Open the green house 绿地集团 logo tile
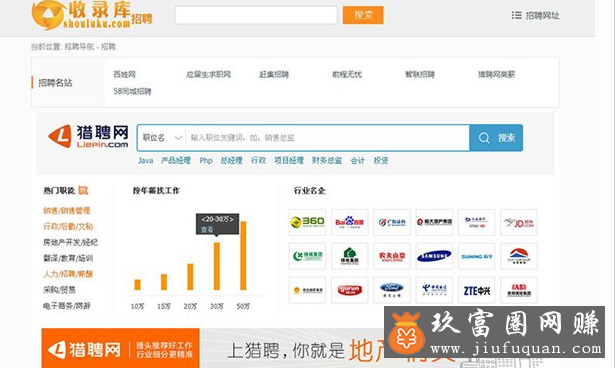The height and width of the screenshot is (368, 615). (349, 256)
